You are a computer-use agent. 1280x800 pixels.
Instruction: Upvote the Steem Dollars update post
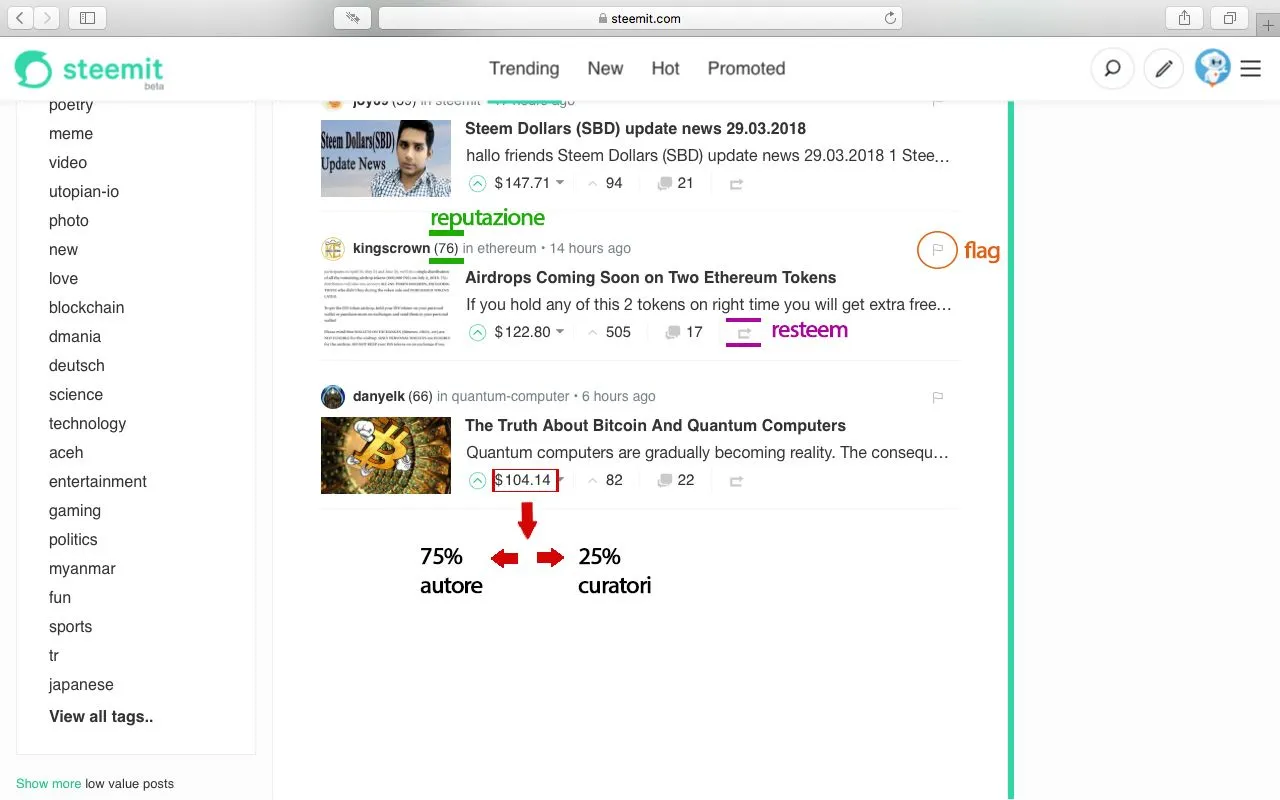coord(477,183)
